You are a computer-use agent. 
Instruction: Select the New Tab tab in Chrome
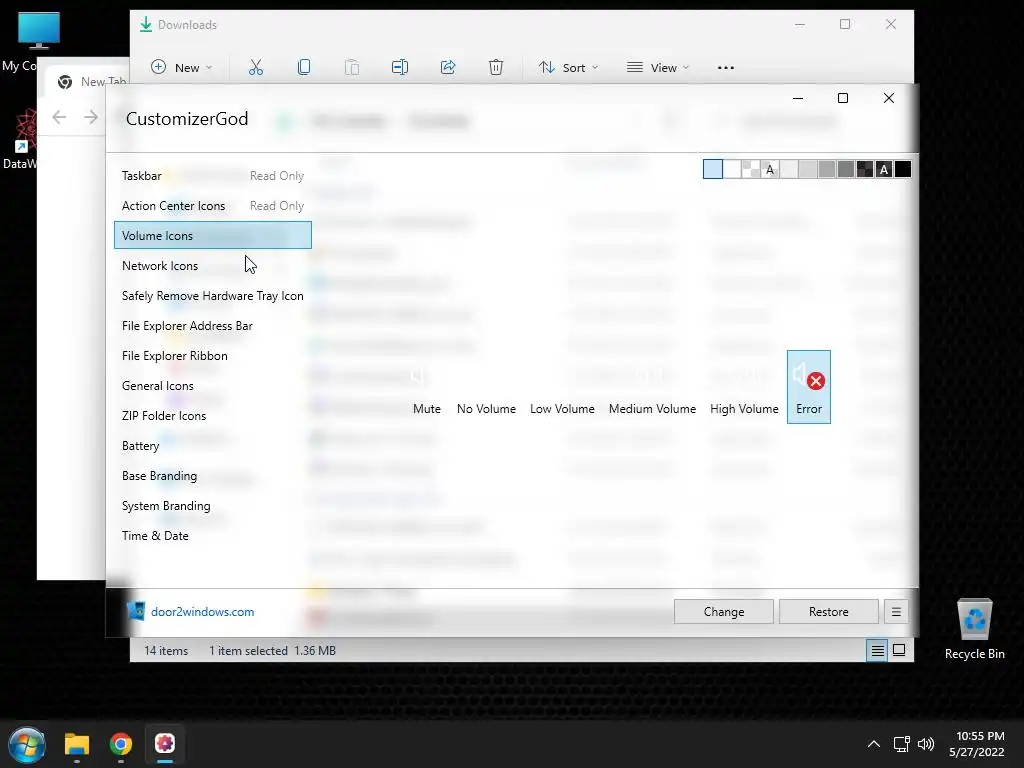(x=91, y=82)
